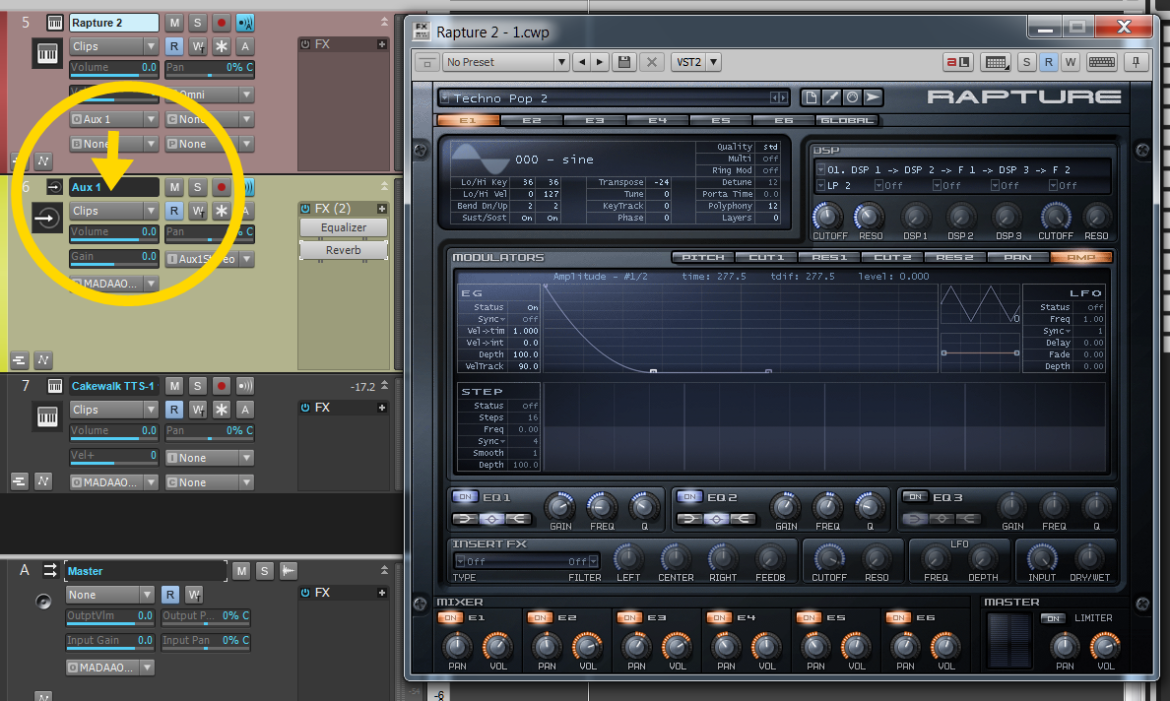Open the Equalizer effect on the Aux 1 track

(343, 228)
